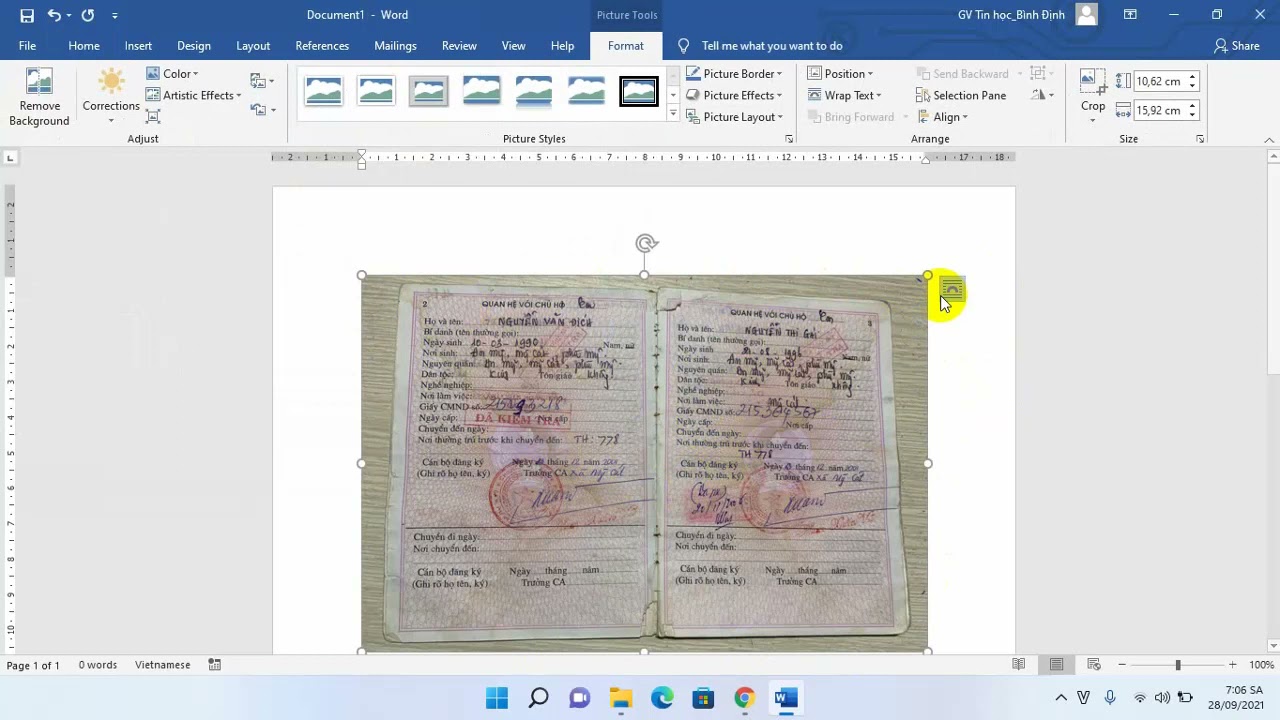Viewport: 1280px width, 720px height.
Task: Click the Undo icon
Action: click(x=54, y=15)
